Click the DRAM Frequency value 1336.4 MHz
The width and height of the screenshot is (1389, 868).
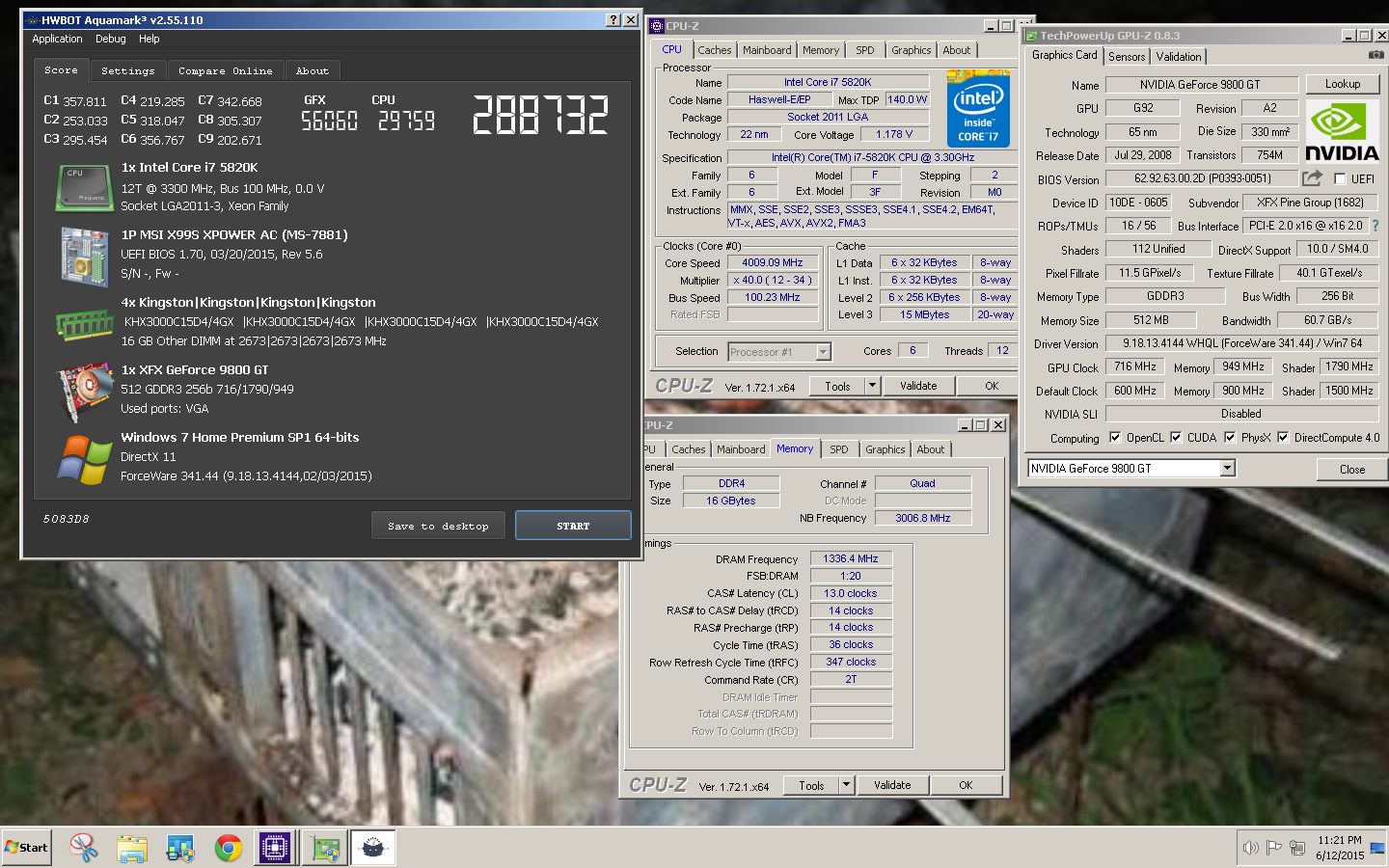click(851, 558)
